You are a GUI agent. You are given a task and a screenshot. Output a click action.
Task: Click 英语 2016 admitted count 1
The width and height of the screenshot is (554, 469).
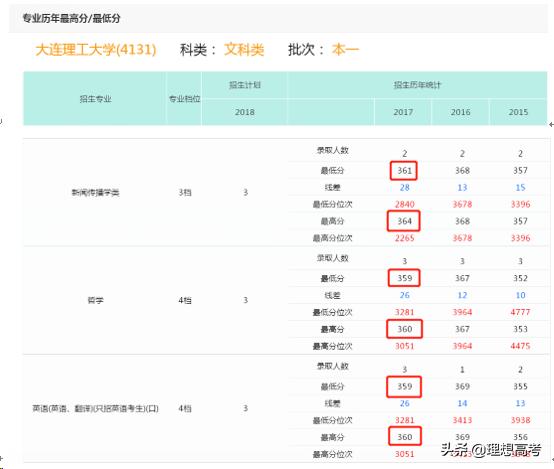coord(462,370)
